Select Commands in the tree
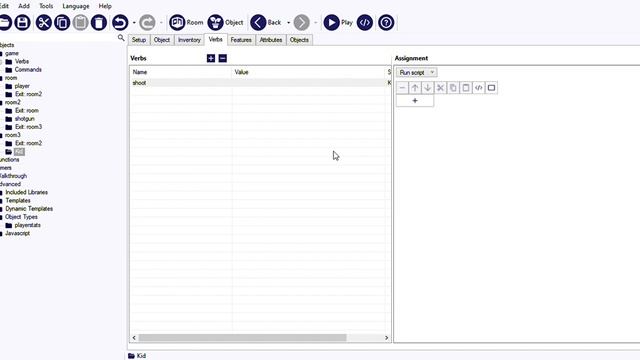 (28, 70)
